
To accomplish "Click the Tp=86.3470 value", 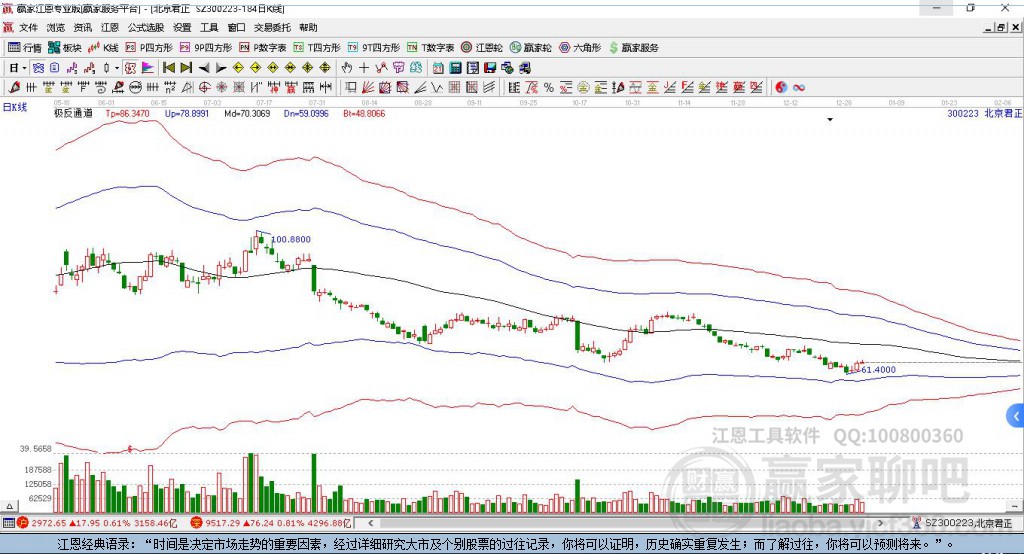I will click(127, 114).
